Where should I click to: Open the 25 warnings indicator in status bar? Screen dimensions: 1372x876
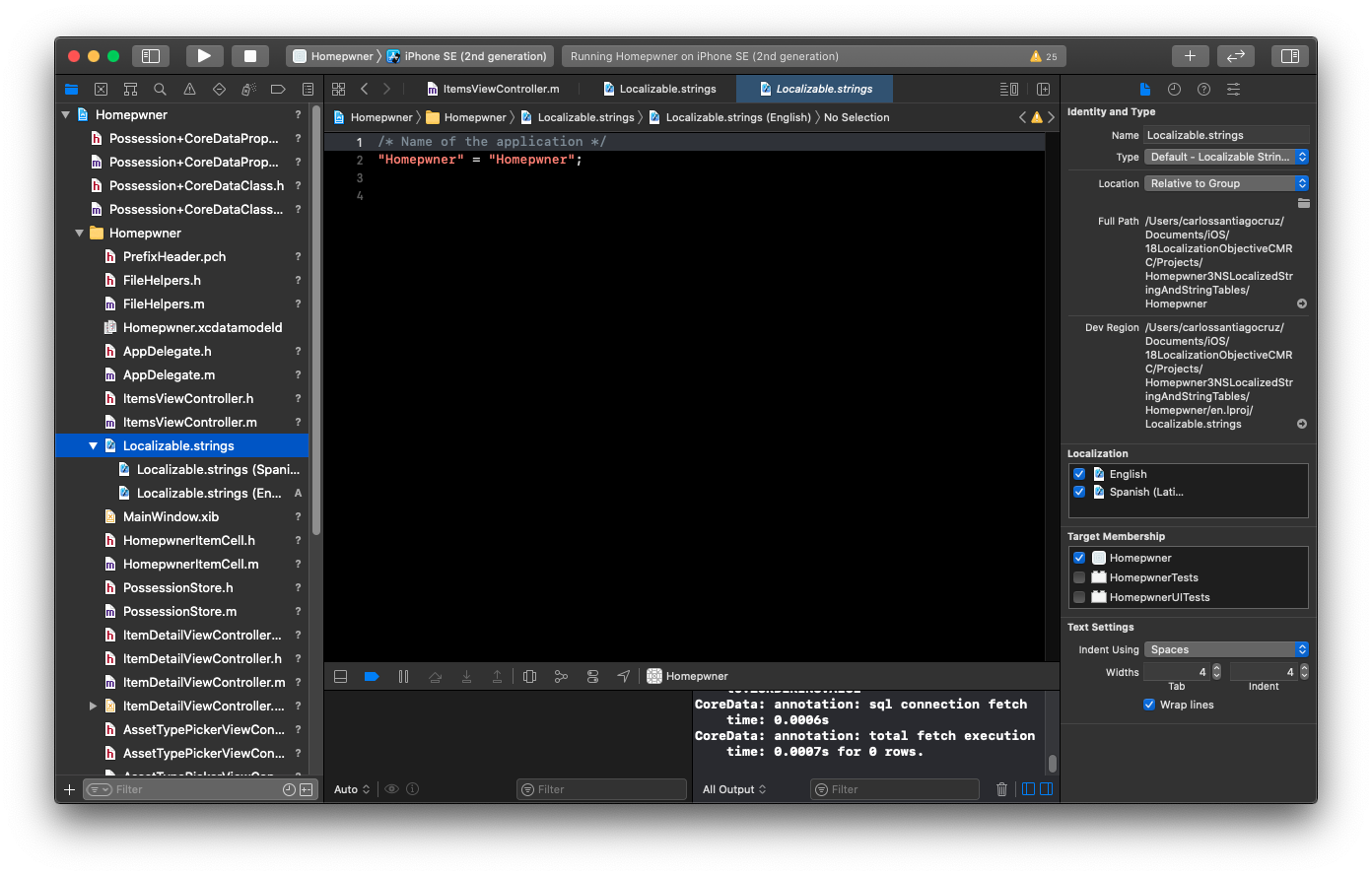(x=1044, y=56)
